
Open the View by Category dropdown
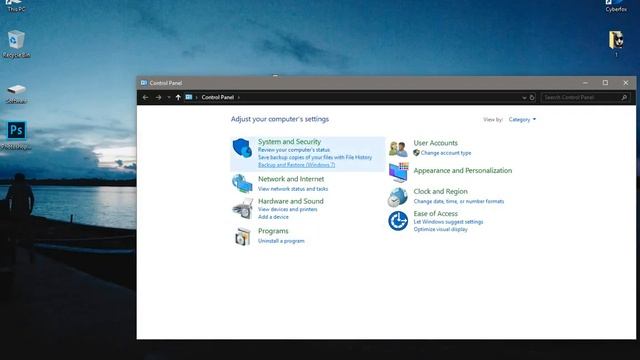click(x=522, y=120)
